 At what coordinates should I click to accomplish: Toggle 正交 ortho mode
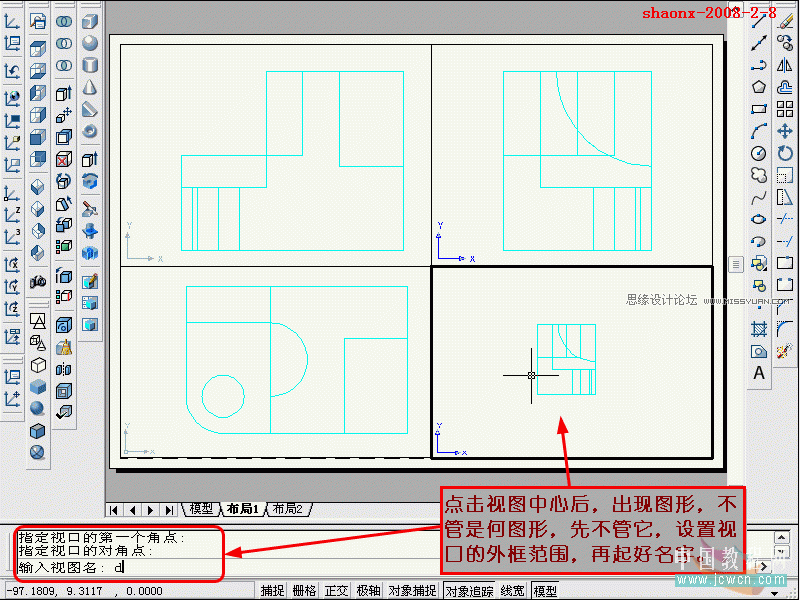(337, 591)
